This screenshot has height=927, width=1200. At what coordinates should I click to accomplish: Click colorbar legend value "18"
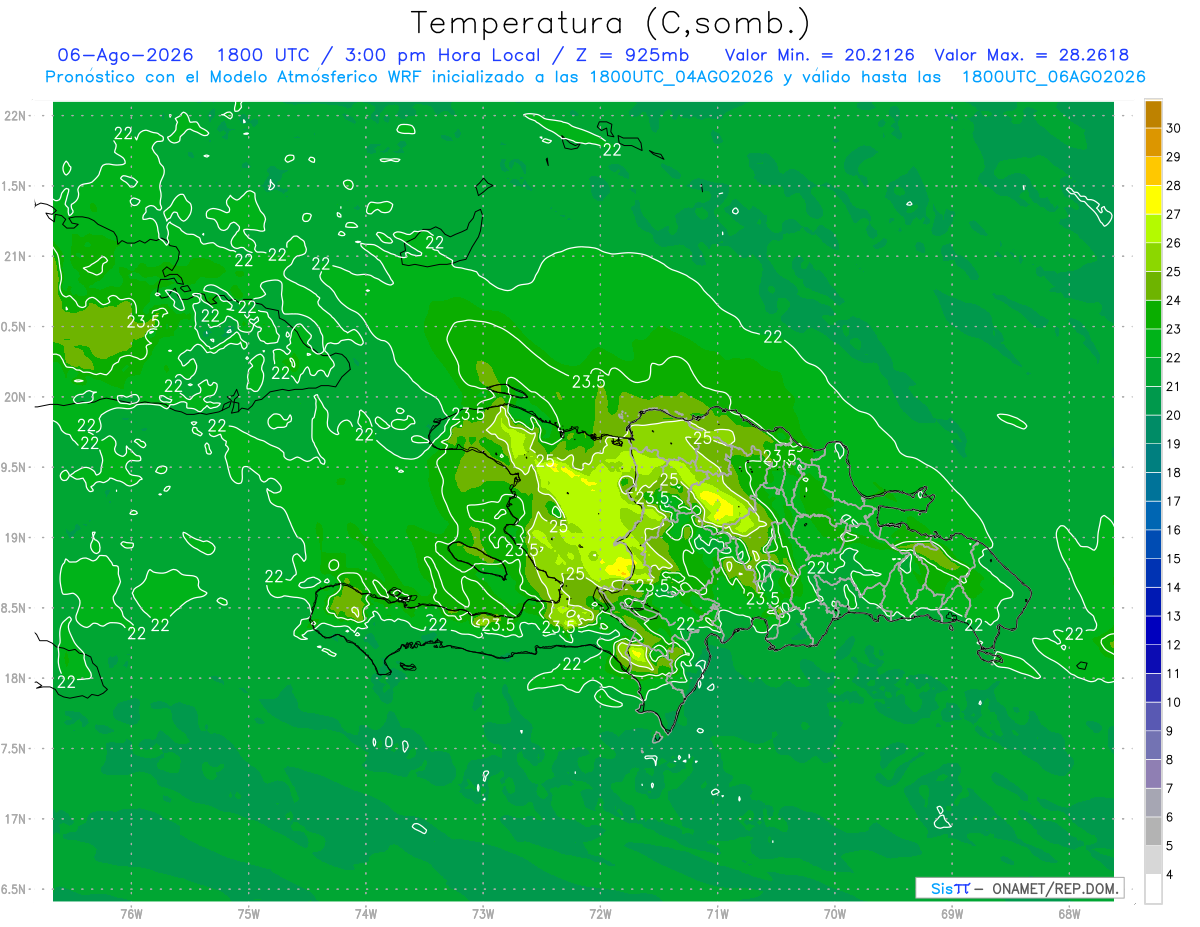[1174, 472]
